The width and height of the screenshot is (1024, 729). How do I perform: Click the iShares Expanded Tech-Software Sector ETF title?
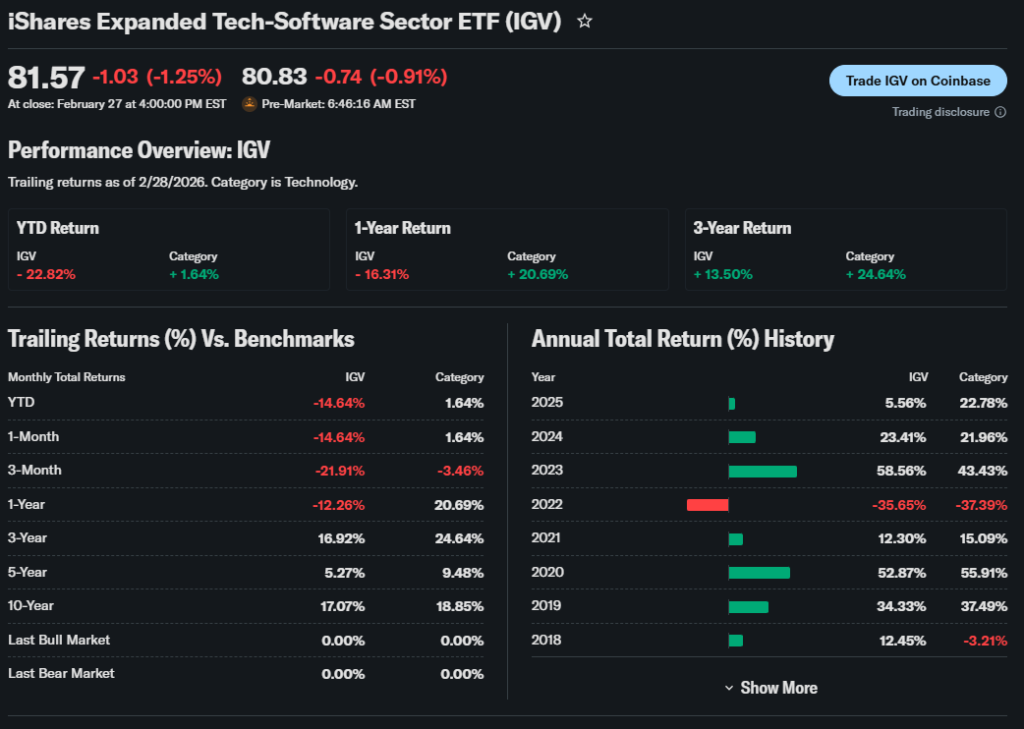[284, 20]
